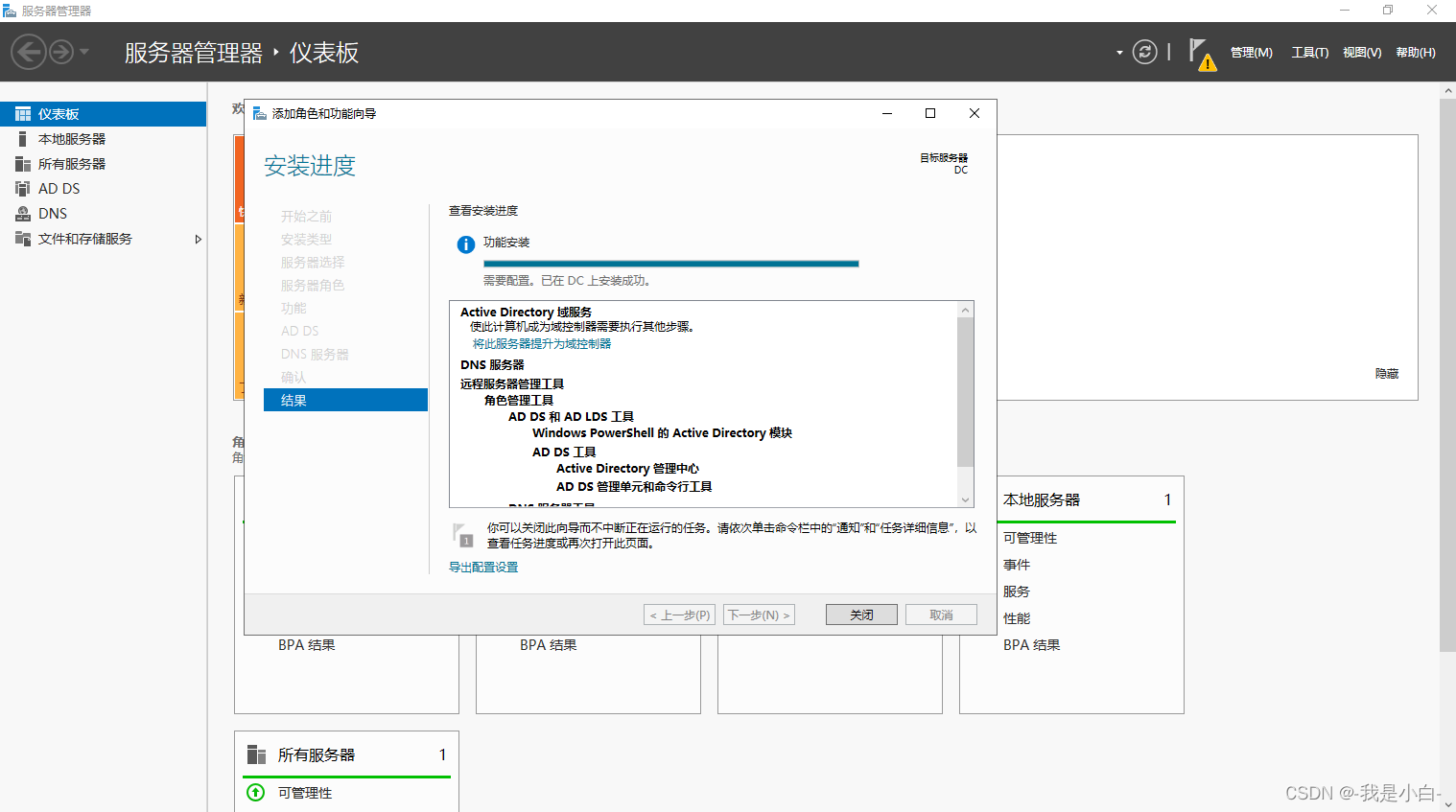Image resolution: width=1456 pixels, height=812 pixels.
Task: Click the Server Manager title bar icon
Action: 10,11
